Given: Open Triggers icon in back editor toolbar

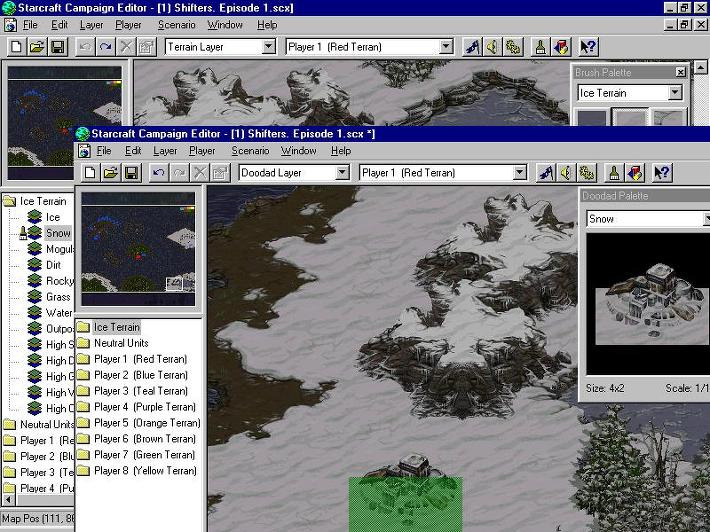Looking at the screenshot, I should [x=472, y=47].
